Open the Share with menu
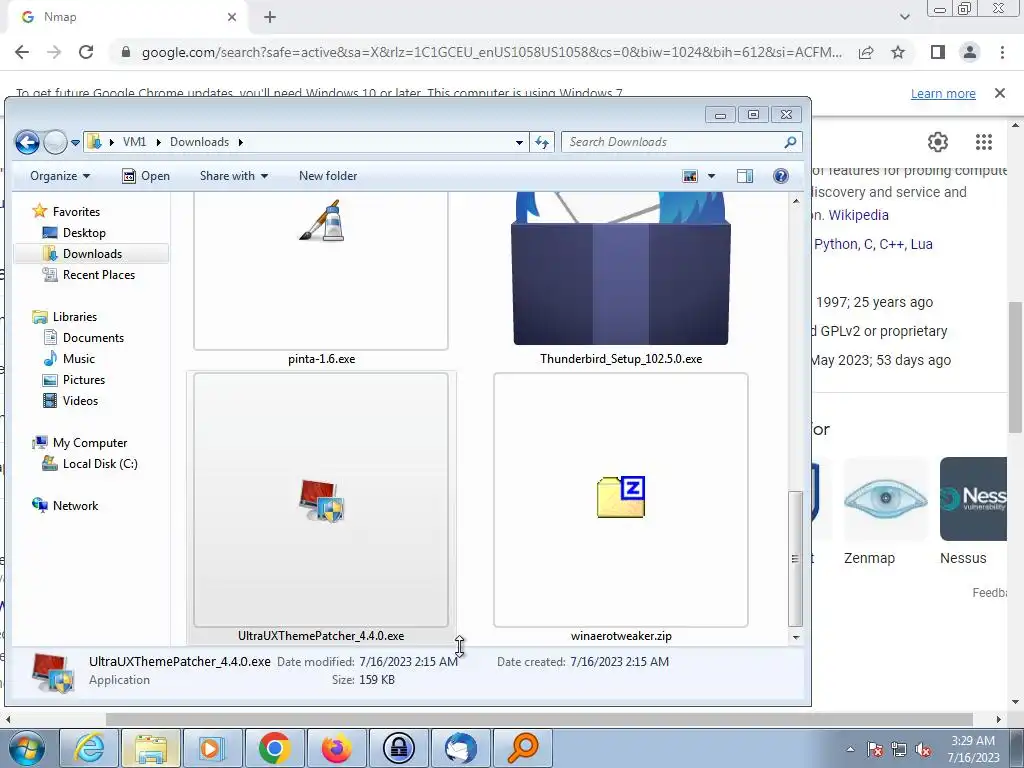Image resolution: width=1024 pixels, height=768 pixels. point(234,176)
